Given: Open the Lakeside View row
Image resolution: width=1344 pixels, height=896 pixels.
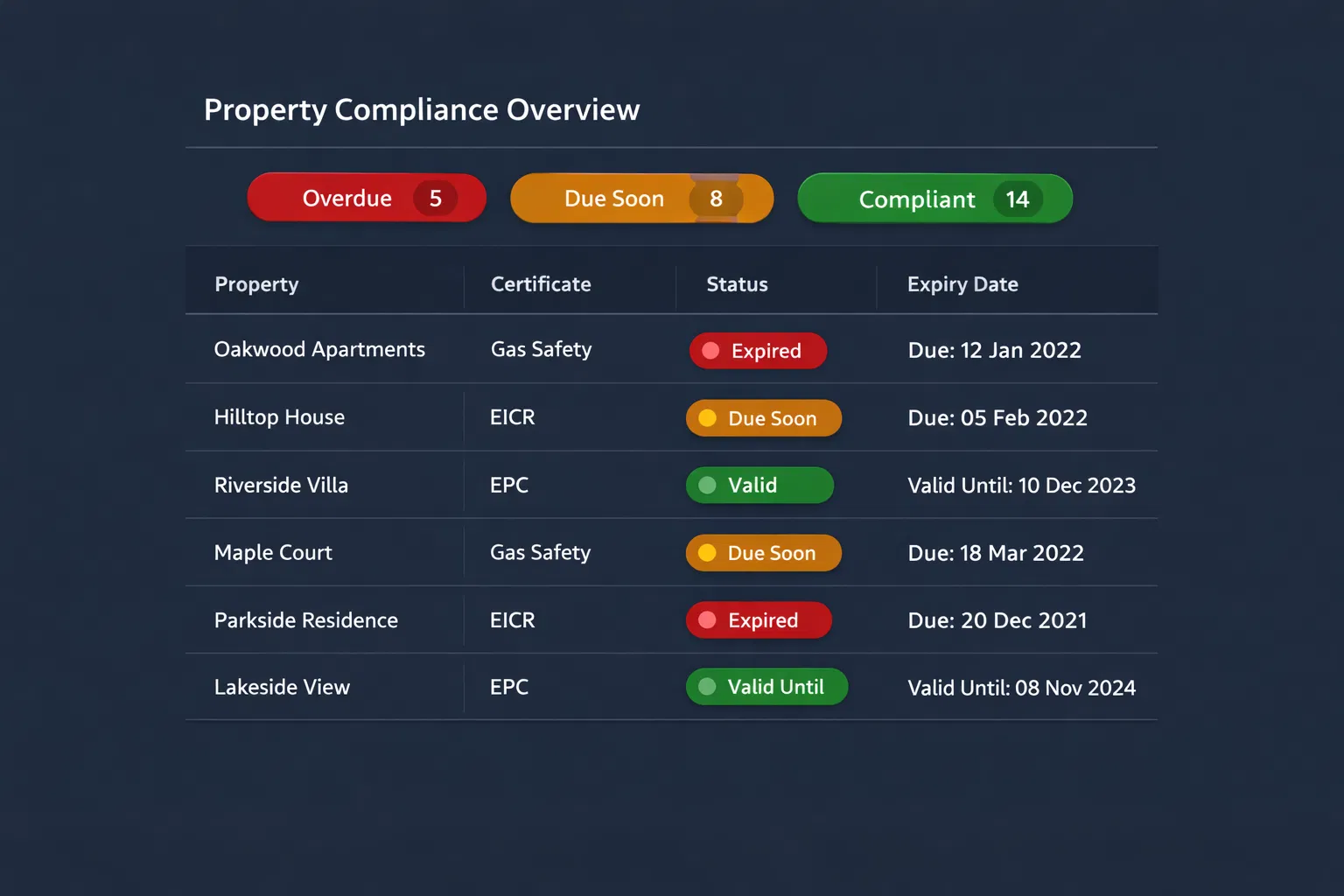Looking at the screenshot, I should tap(671, 687).
